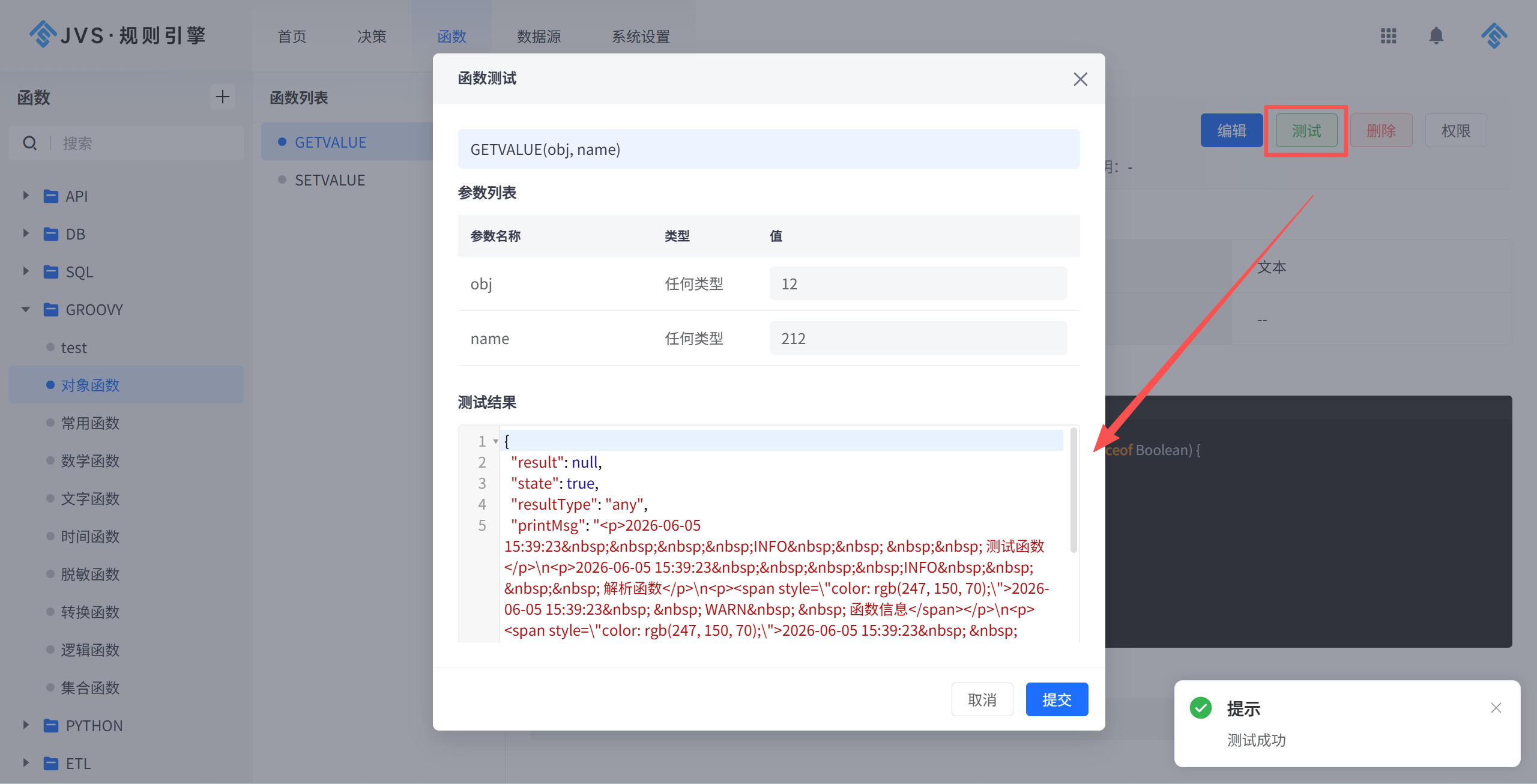Click the green success check icon

click(1200, 708)
